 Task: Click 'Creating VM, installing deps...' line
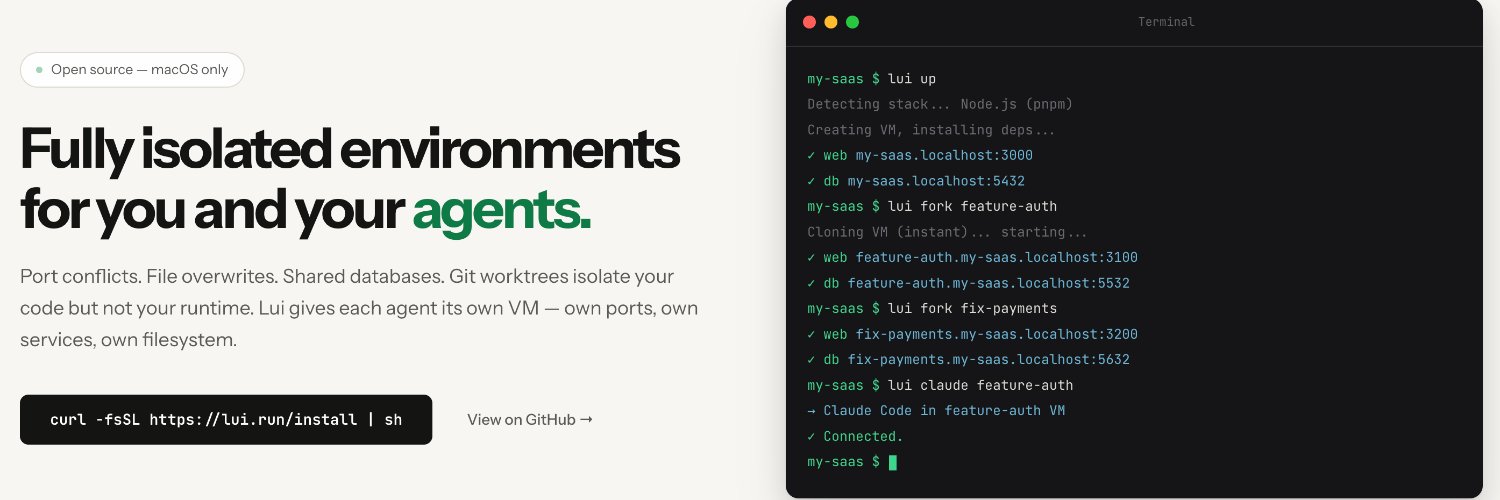932,130
